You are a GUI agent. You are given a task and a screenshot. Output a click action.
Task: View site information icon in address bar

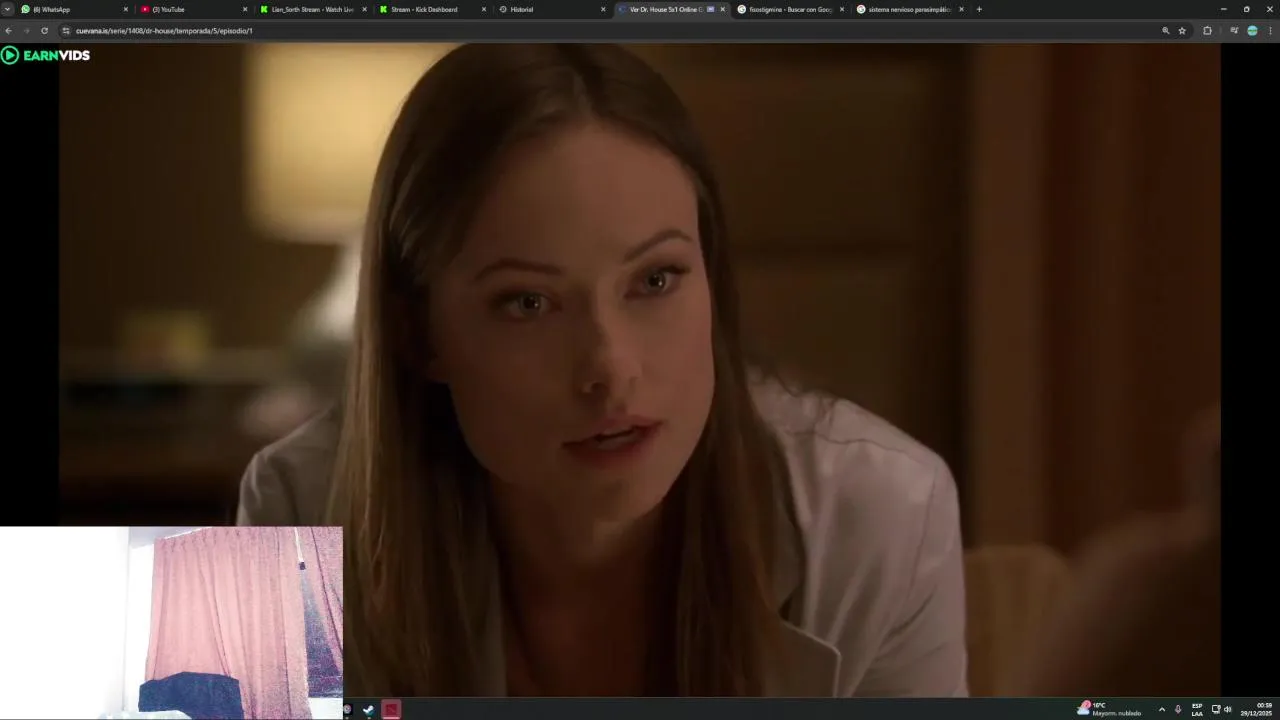tap(66, 31)
